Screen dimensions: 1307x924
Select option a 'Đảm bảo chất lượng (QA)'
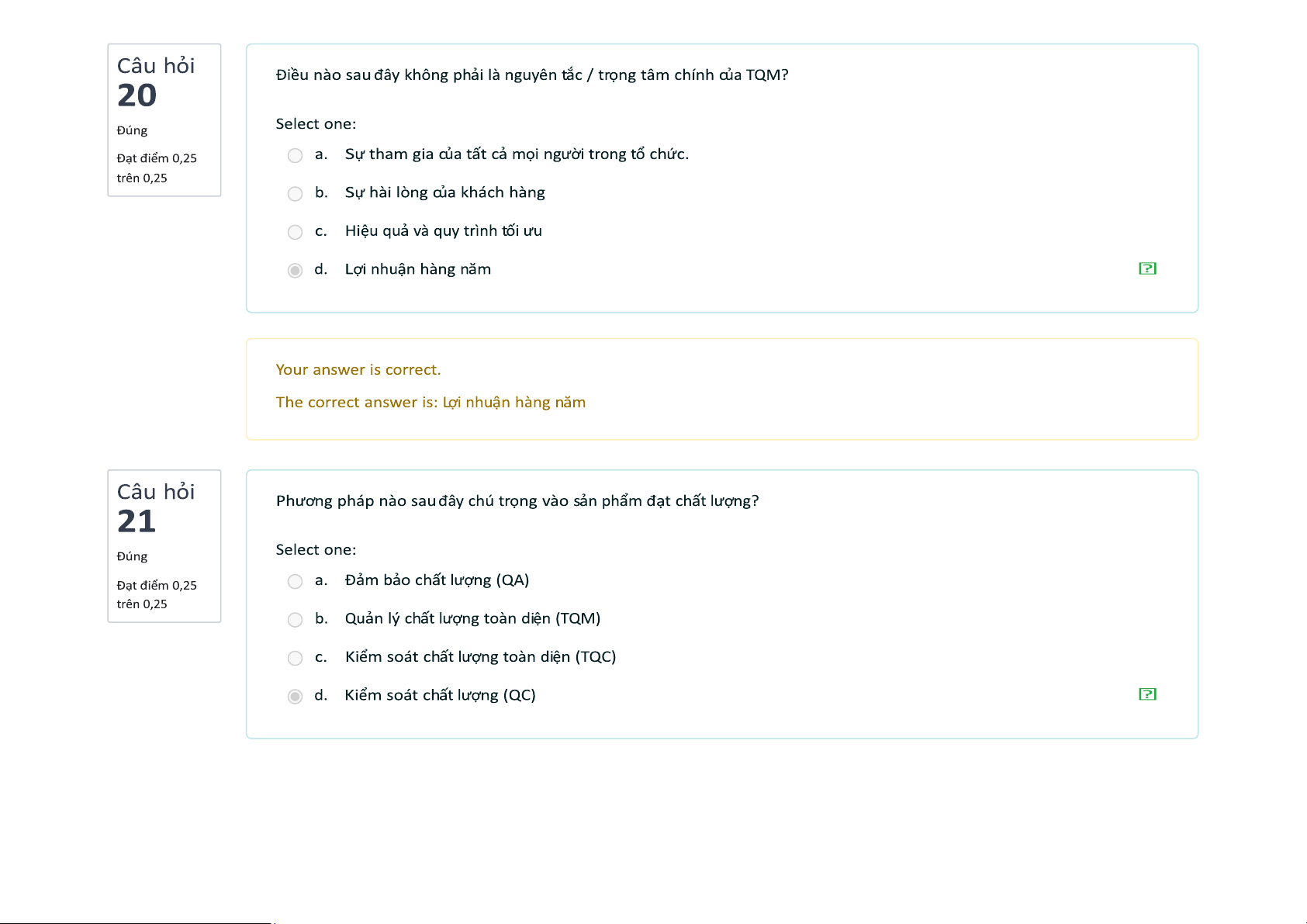click(295, 581)
